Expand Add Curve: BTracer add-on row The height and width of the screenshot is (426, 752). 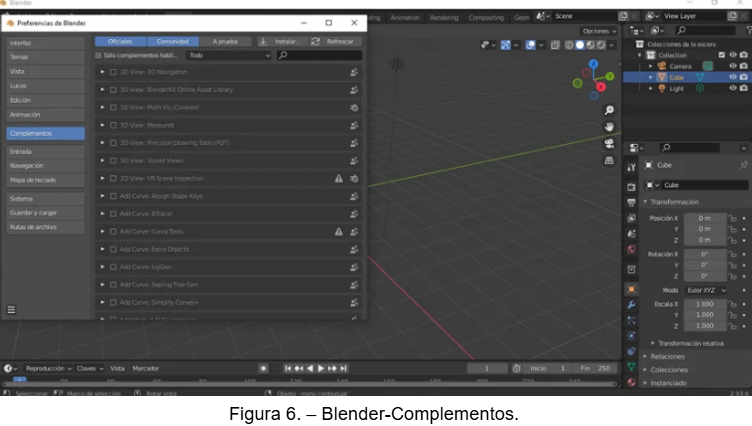pyautogui.click(x=102, y=213)
